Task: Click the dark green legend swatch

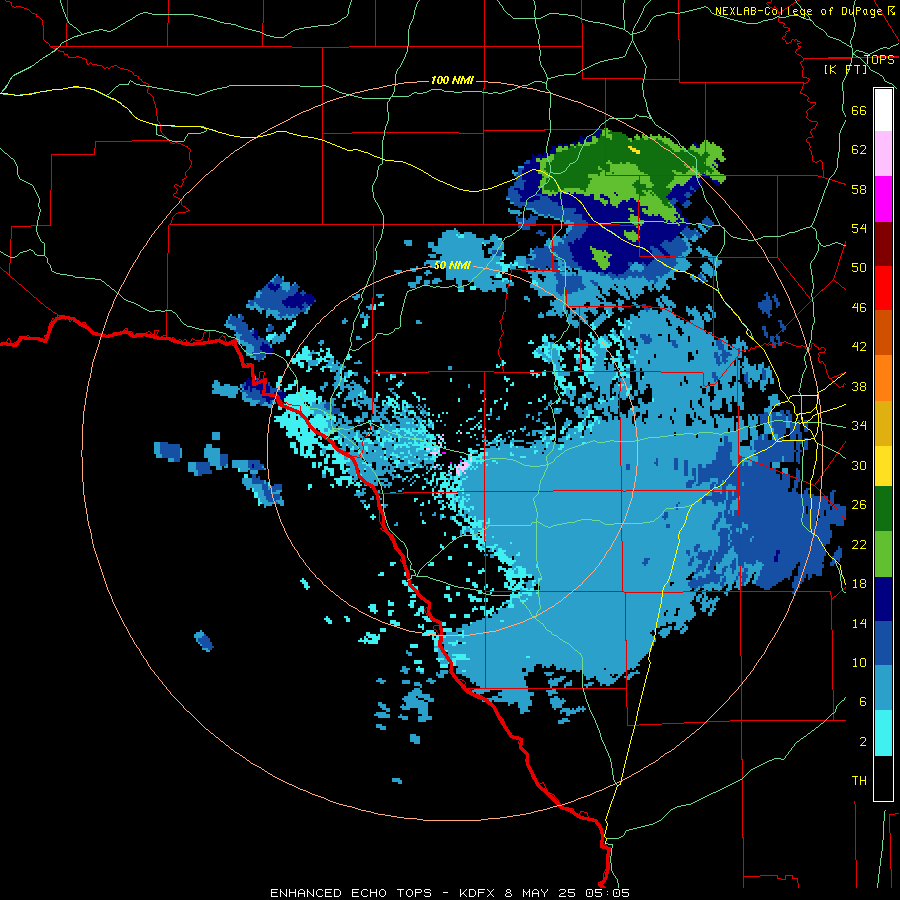Action: tap(883, 509)
